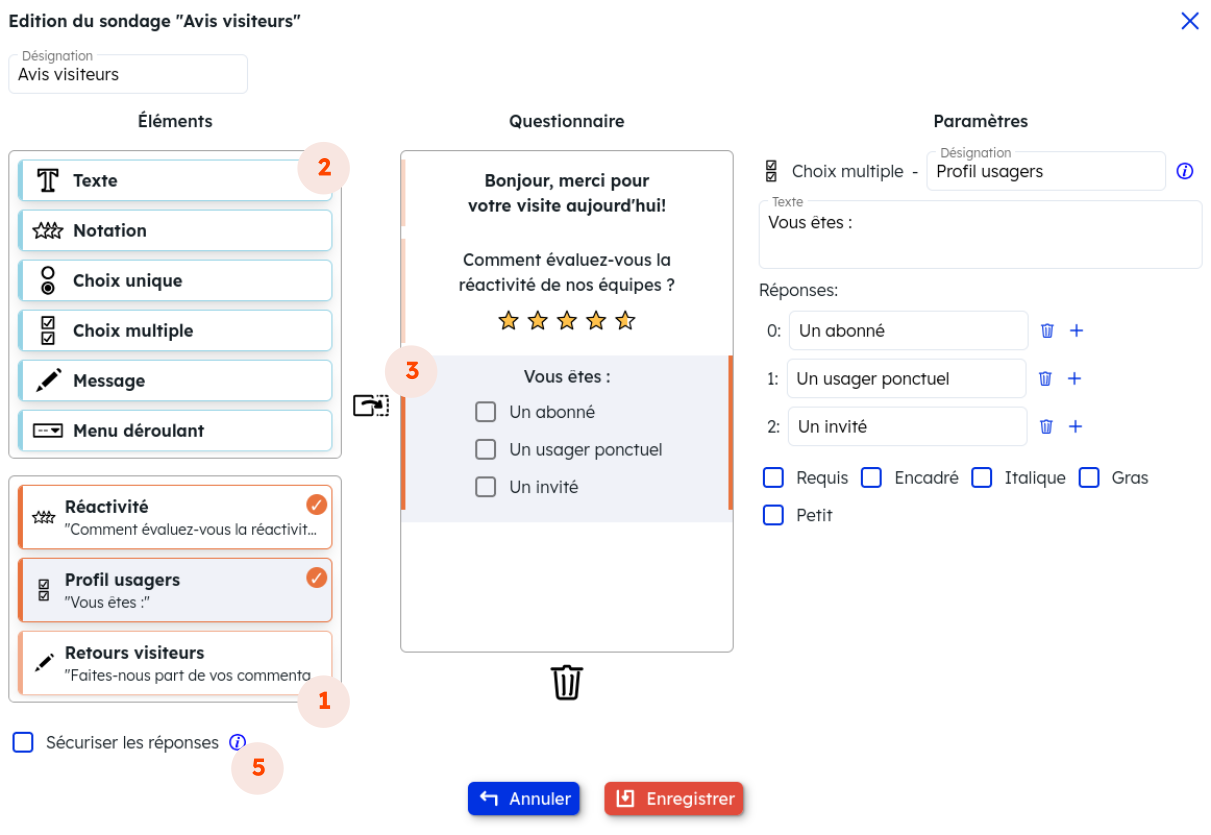Click the insert-element icon beside questionnaire
The height and width of the screenshot is (835, 1211).
370,405
